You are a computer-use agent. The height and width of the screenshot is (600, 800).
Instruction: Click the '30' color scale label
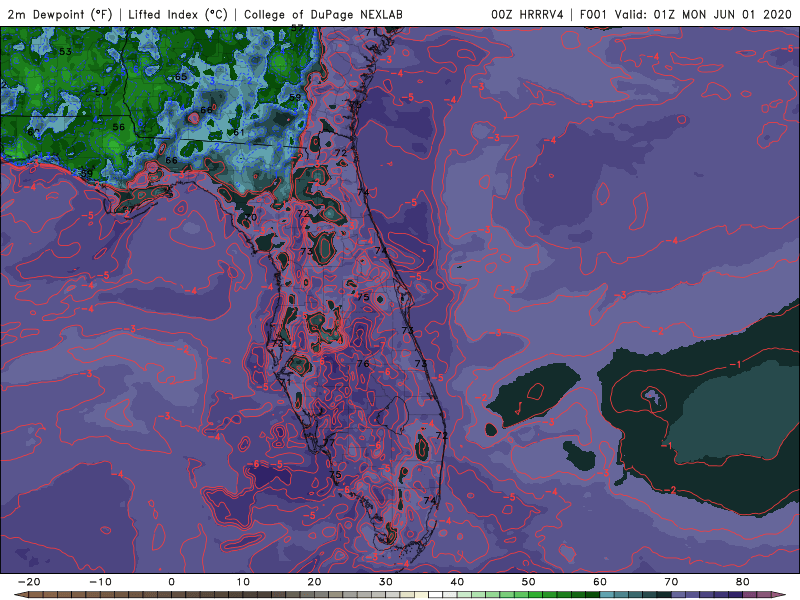point(386,582)
